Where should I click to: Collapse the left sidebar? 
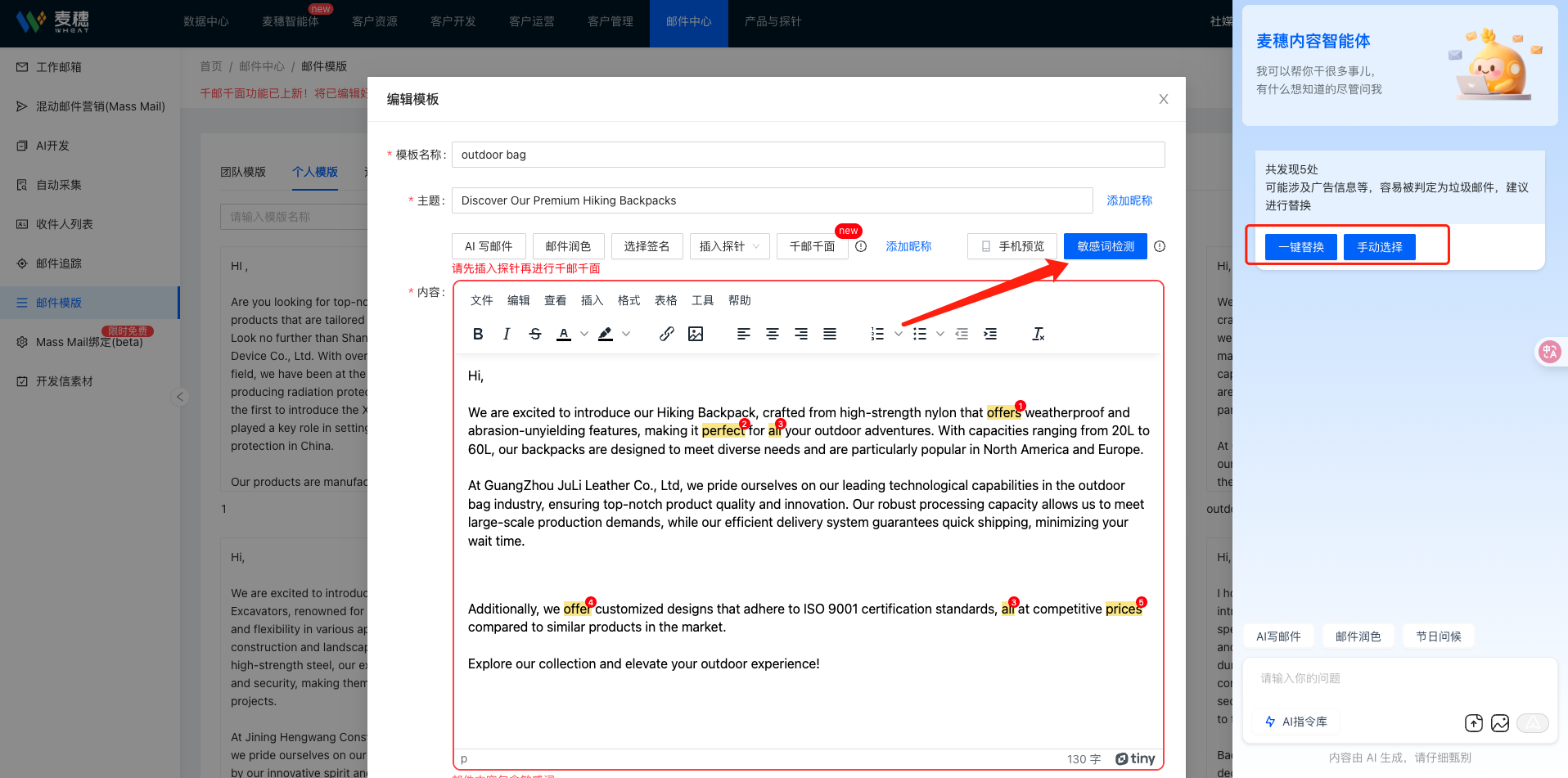click(x=180, y=397)
